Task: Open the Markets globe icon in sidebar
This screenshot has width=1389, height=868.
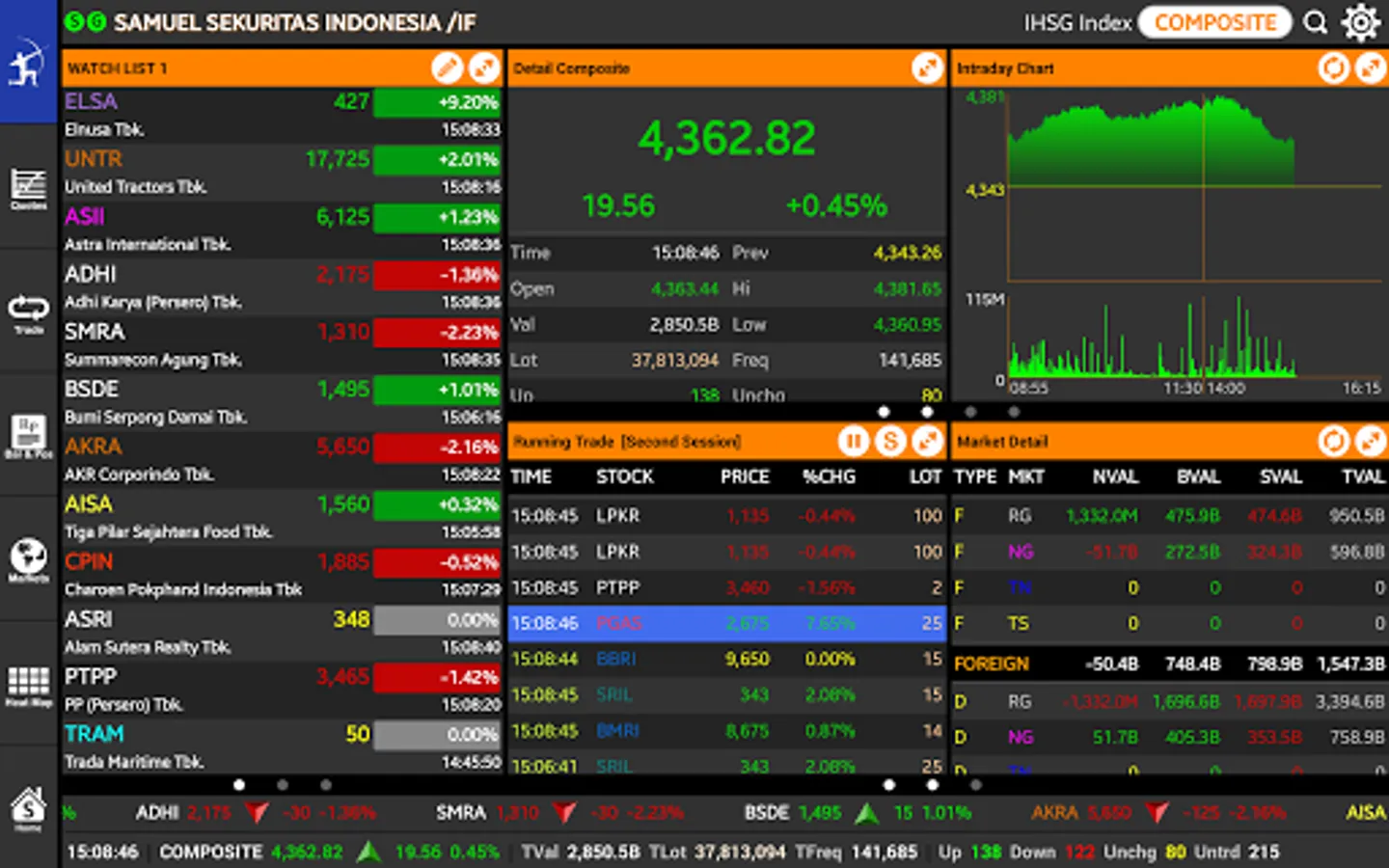Action: 28,559
